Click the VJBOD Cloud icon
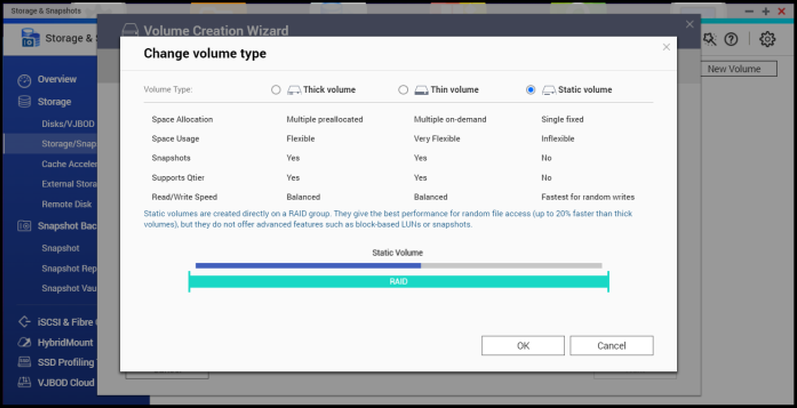Viewport: 797px width, 408px height. (x=24, y=382)
